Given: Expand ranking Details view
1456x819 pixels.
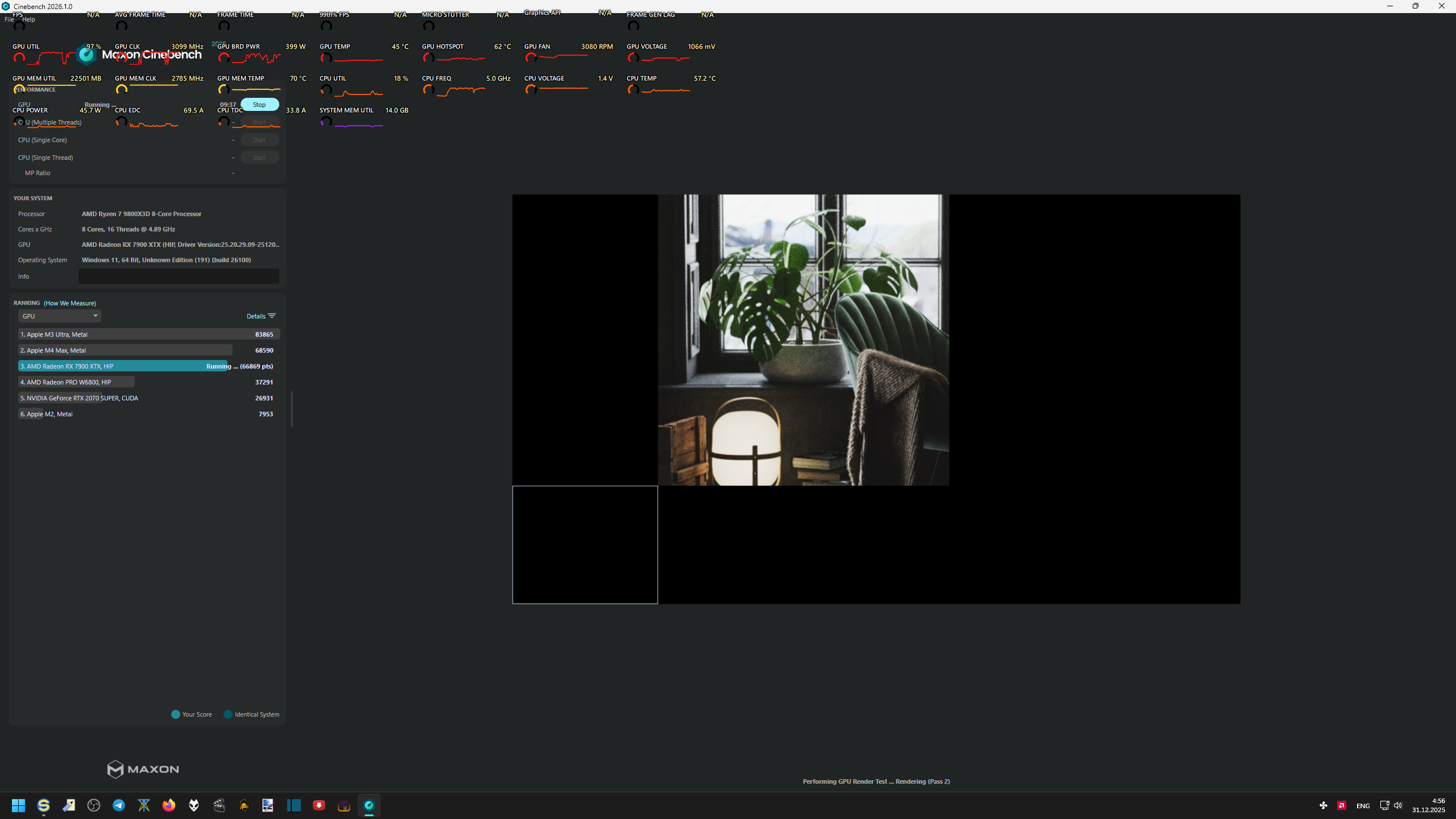Looking at the screenshot, I should [x=256, y=316].
